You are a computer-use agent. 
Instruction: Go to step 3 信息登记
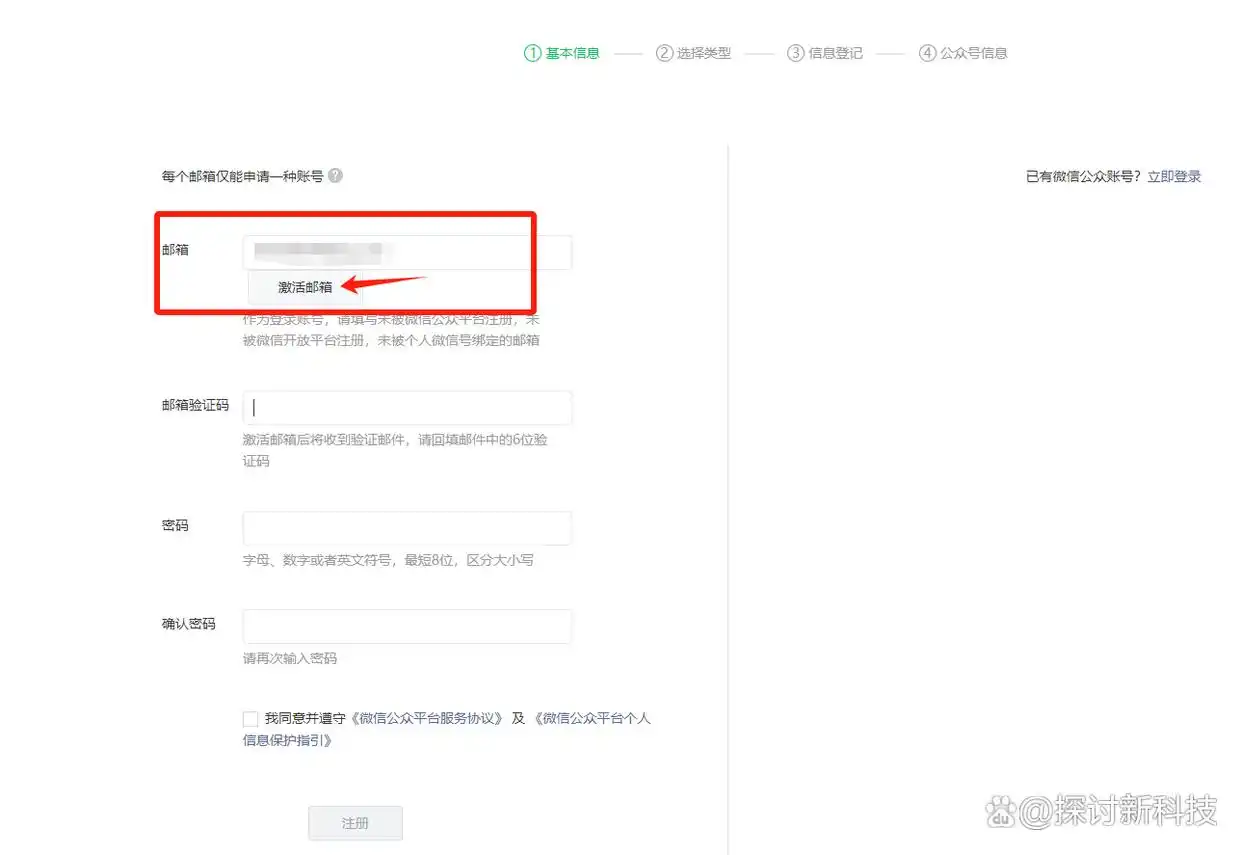pyautogui.click(x=824, y=53)
